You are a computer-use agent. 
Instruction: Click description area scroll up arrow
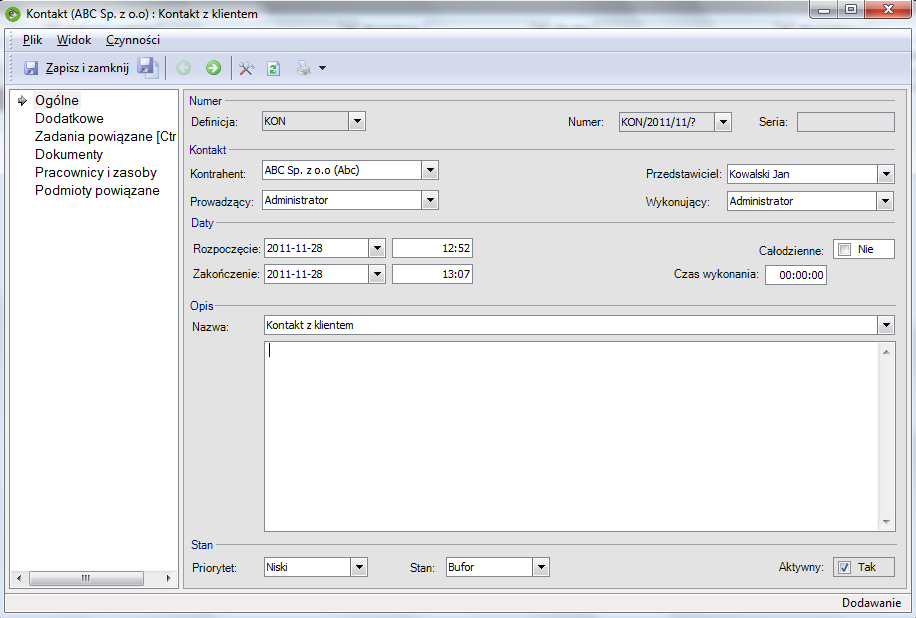click(x=886, y=352)
